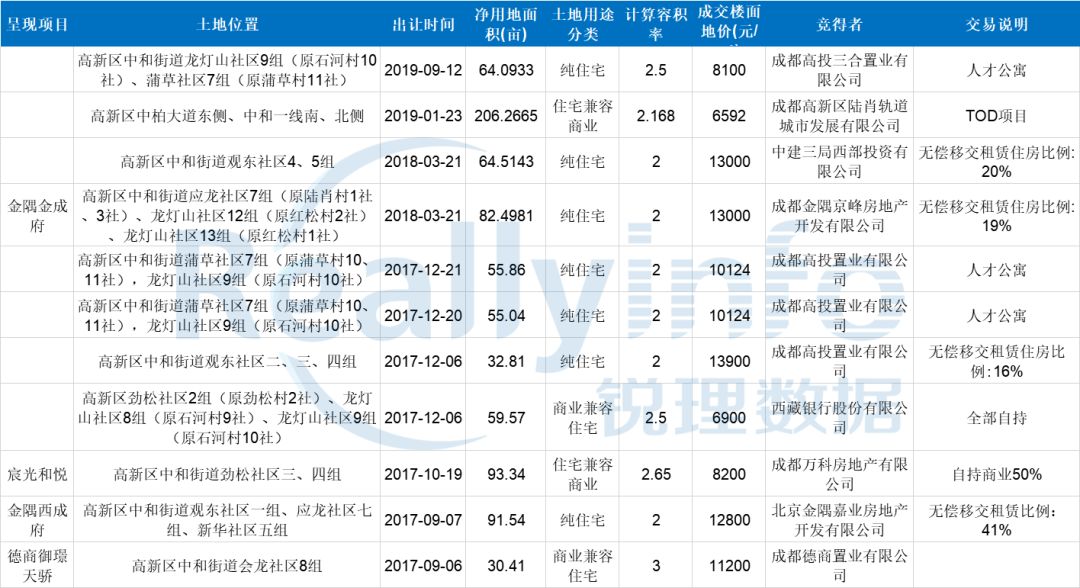The width and height of the screenshot is (1080, 588).
Task: Select the area value 206.2665
Action: pos(506,116)
